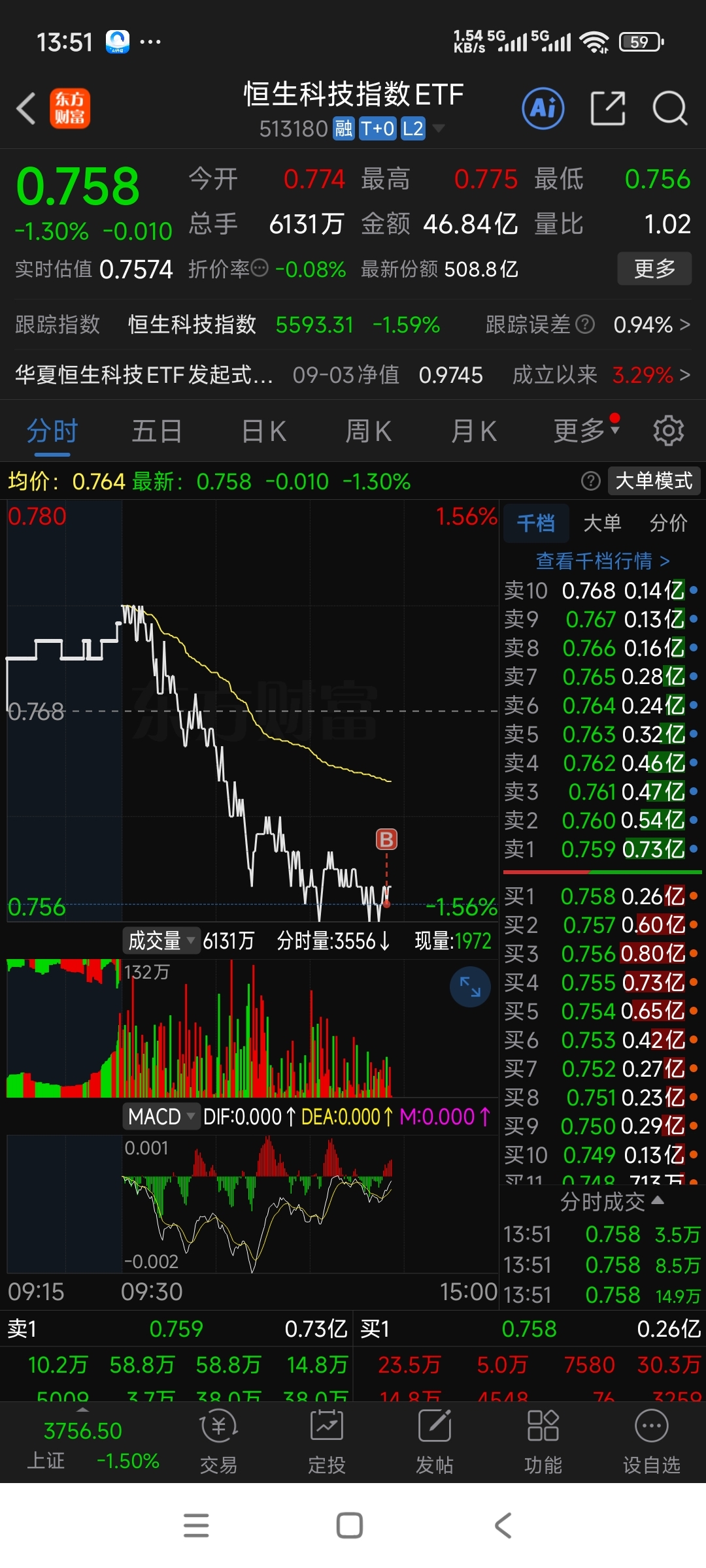
Task: Open MACD indicator dropdown
Action: (x=161, y=1117)
